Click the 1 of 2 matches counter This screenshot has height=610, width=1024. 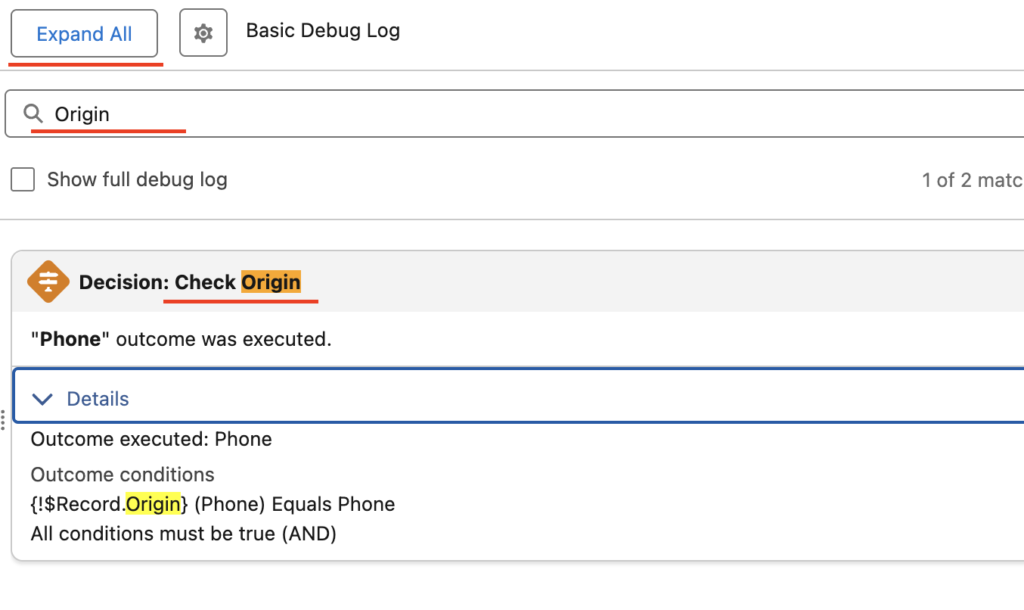(972, 180)
